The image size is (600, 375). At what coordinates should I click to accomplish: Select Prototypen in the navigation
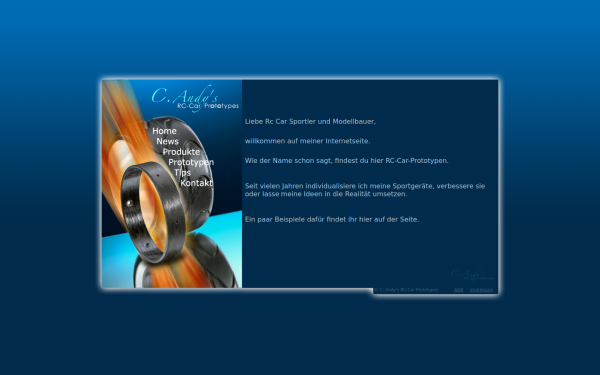(191, 162)
